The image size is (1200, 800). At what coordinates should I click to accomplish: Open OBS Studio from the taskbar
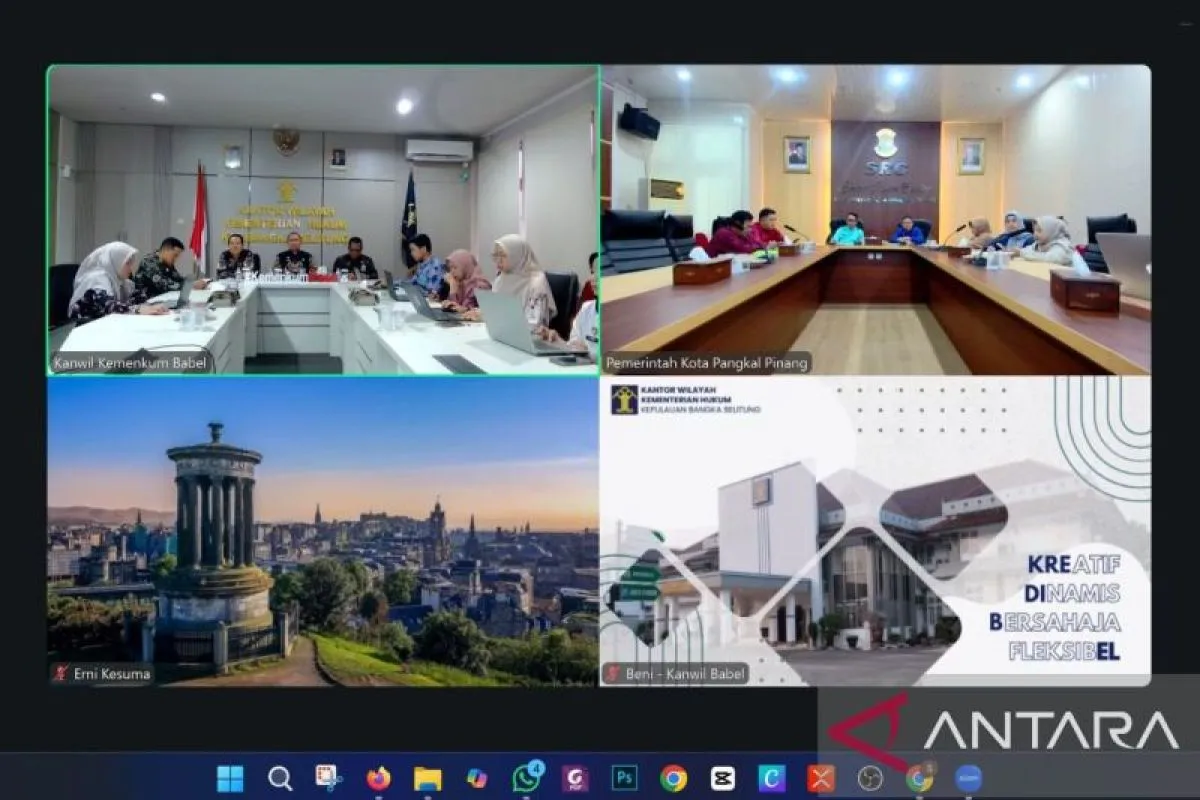click(870, 778)
